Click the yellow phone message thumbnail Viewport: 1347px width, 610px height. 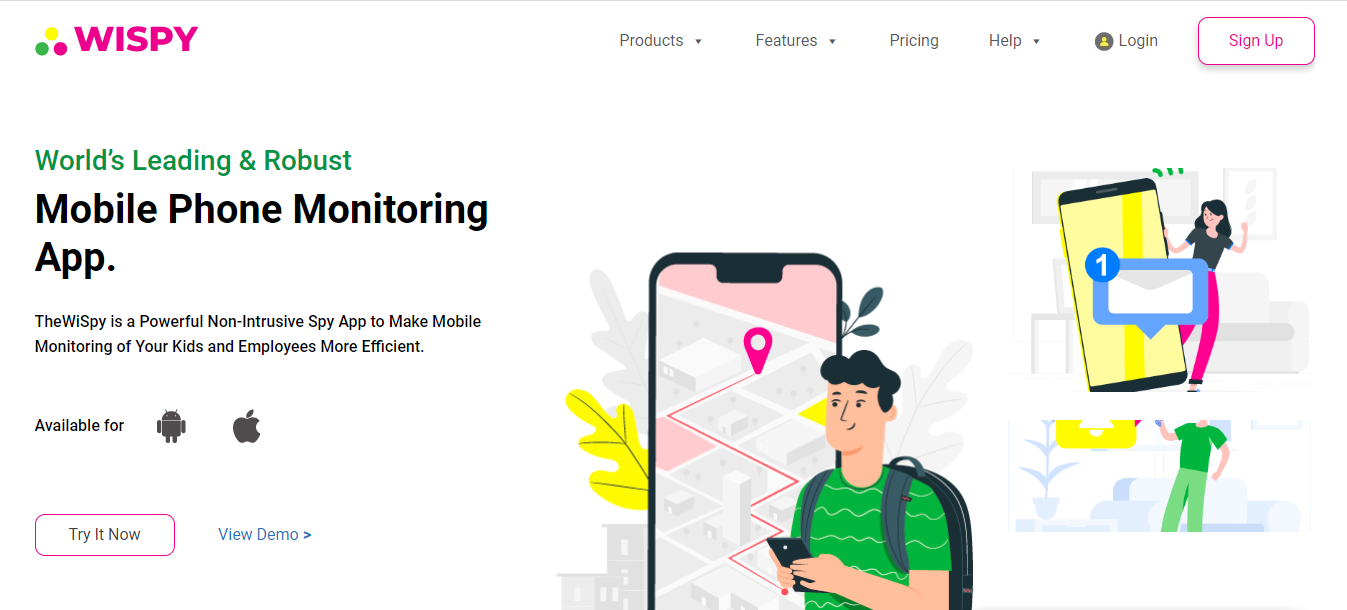coord(1160,279)
